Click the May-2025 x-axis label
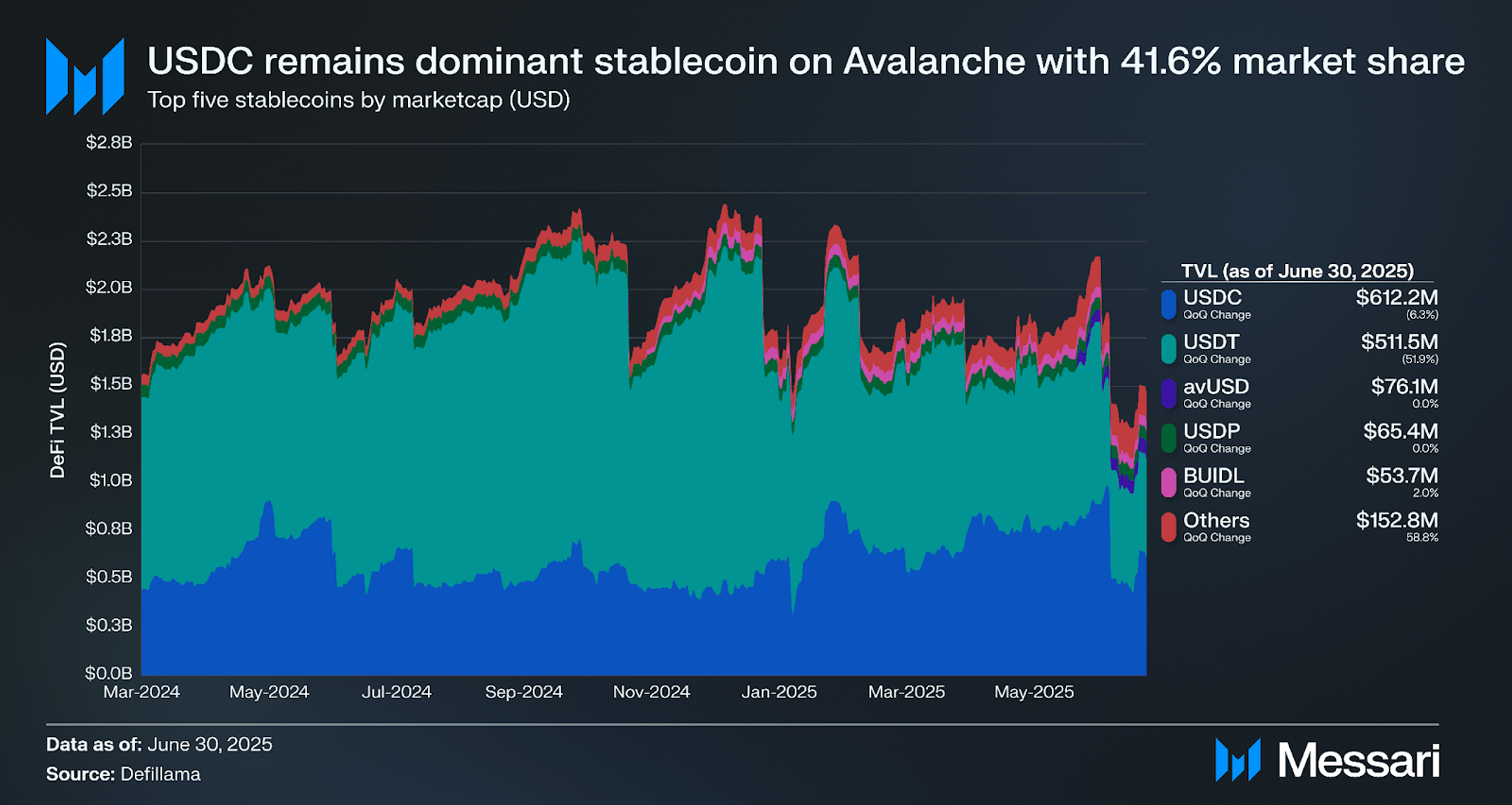 click(1034, 692)
